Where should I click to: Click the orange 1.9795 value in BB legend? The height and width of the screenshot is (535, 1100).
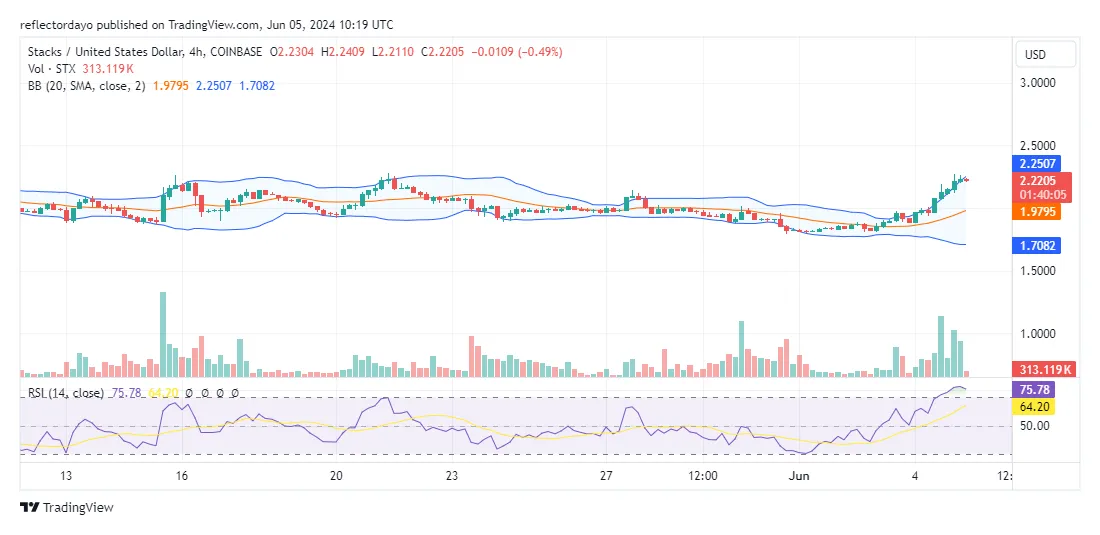pos(171,86)
